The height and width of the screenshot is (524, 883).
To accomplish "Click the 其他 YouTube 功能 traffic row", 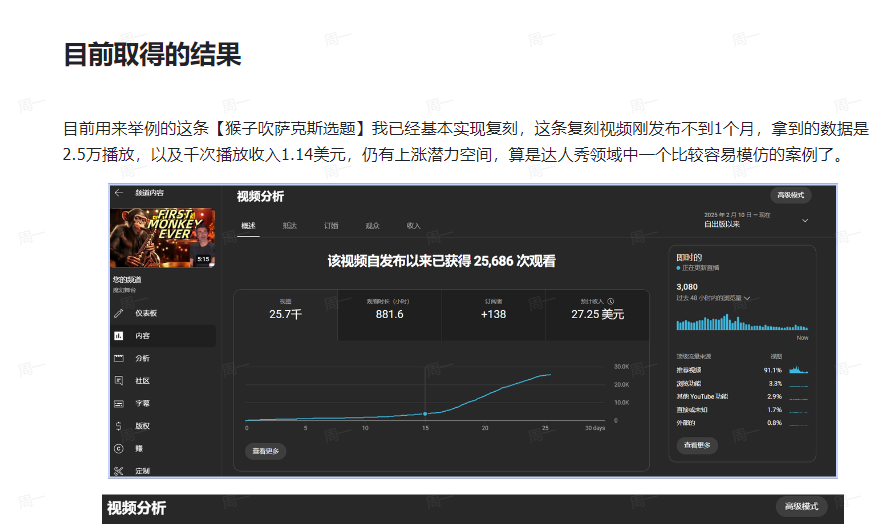I will (742, 397).
